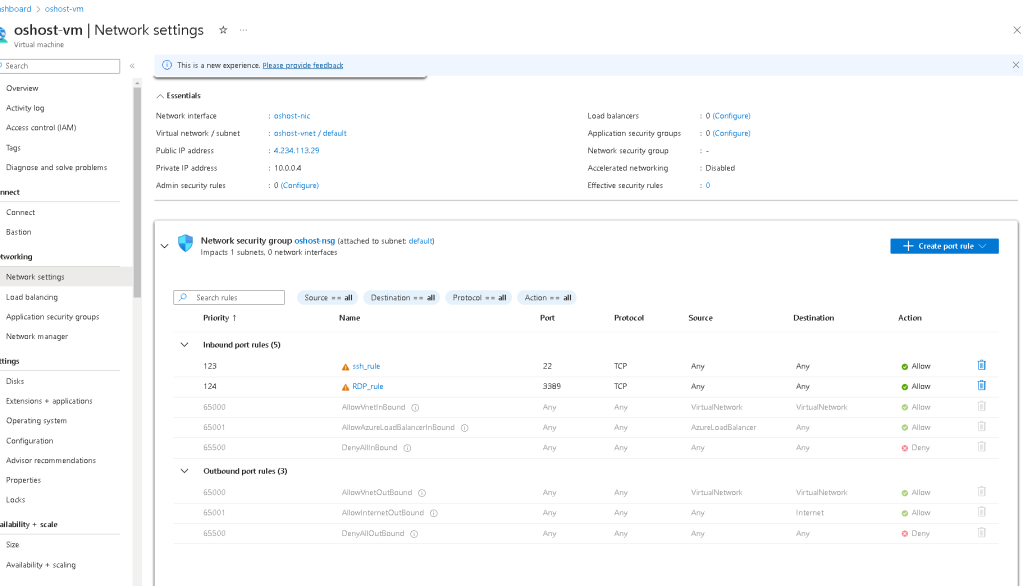Follow the Please provide feedback link
The image size is (1023, 586).
[x=303, y=65]
